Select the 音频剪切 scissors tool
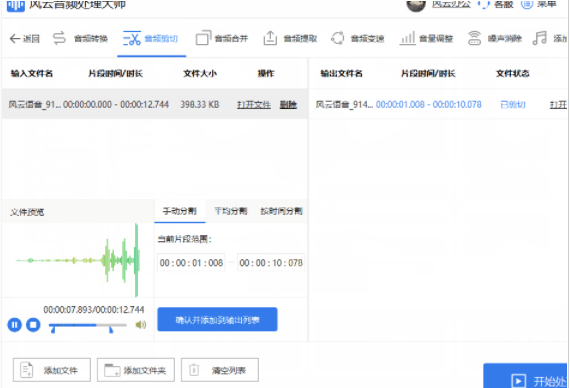The height and width of the screenshot is (388, 570). 150,39
